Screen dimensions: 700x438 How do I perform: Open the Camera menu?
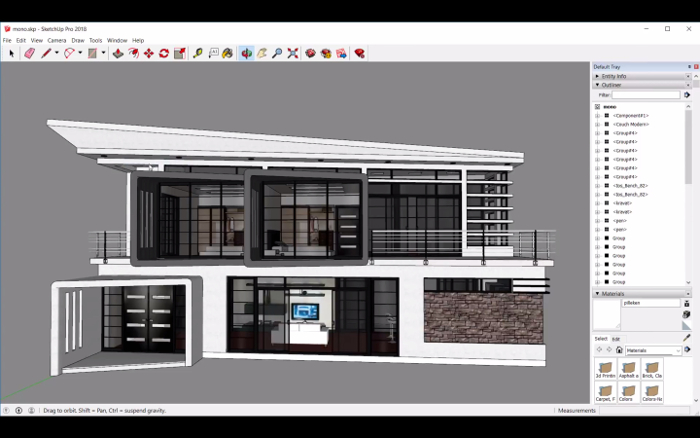[56, 40]
